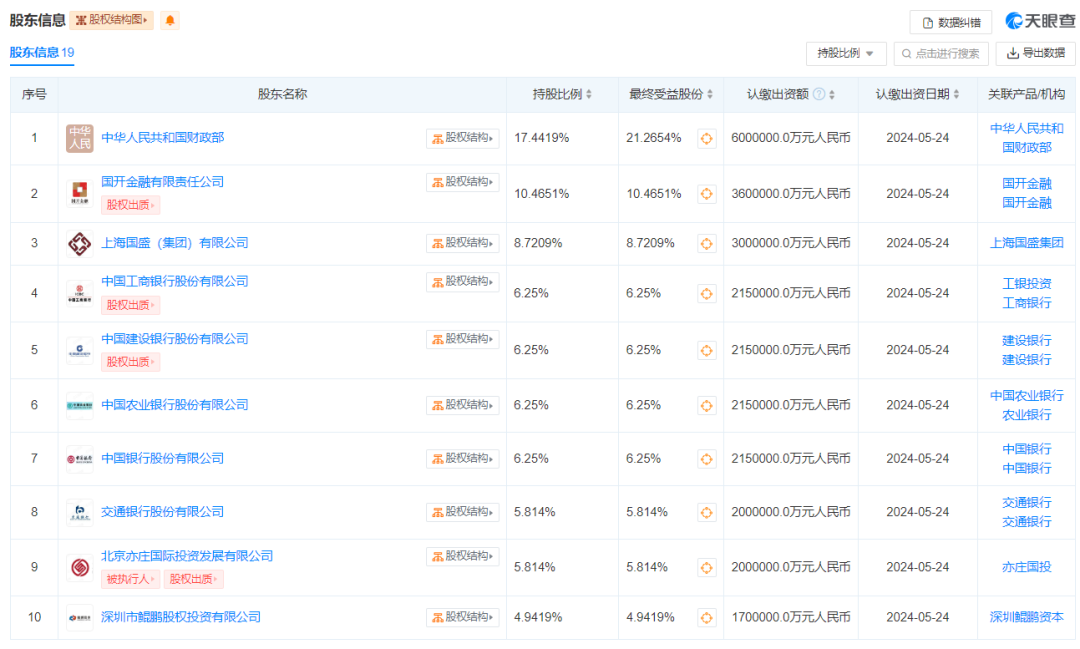Open 中国建设银行股份有限公司 link

(174, 339)
